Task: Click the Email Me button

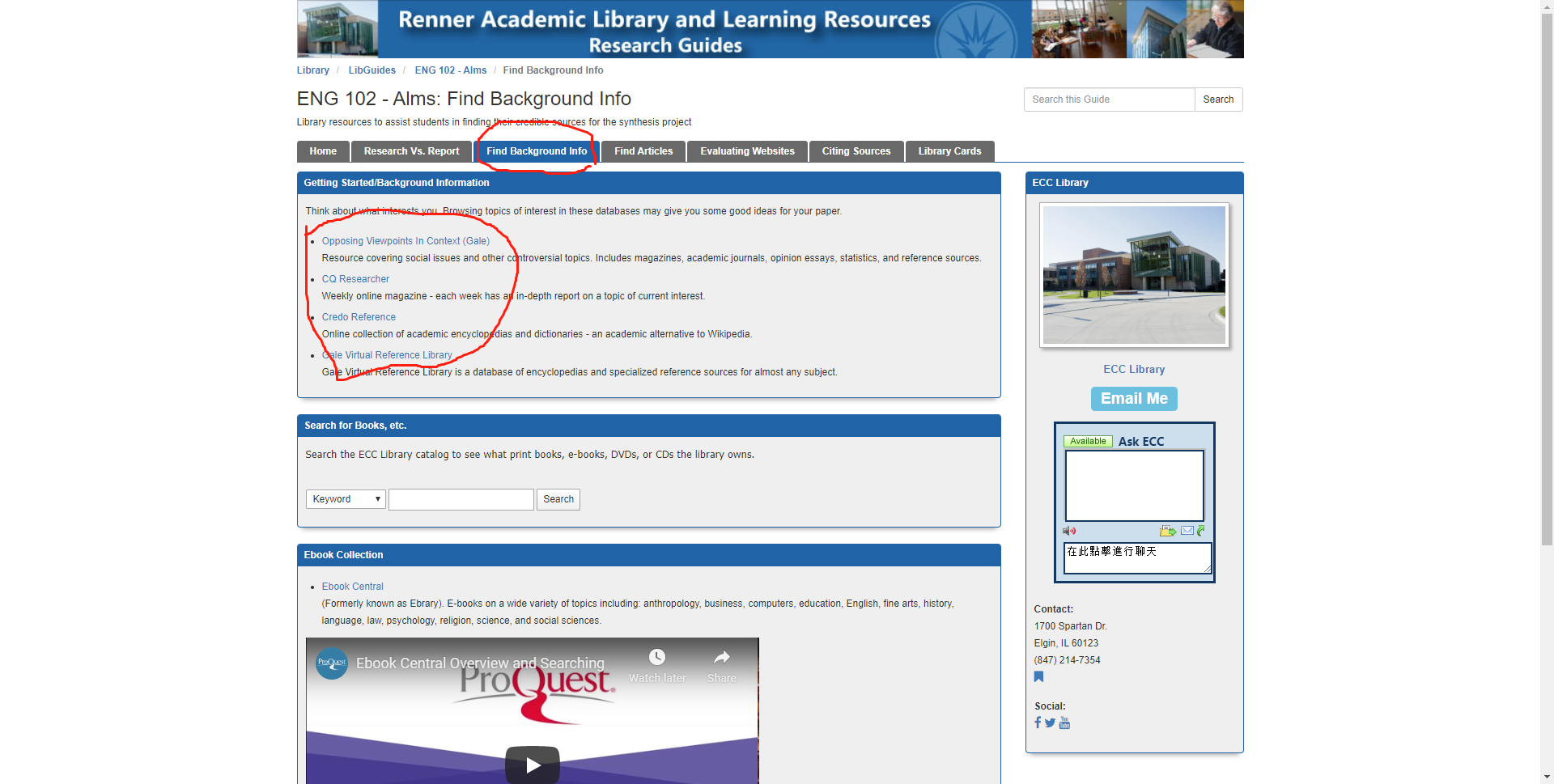Action: point(1134,399)
